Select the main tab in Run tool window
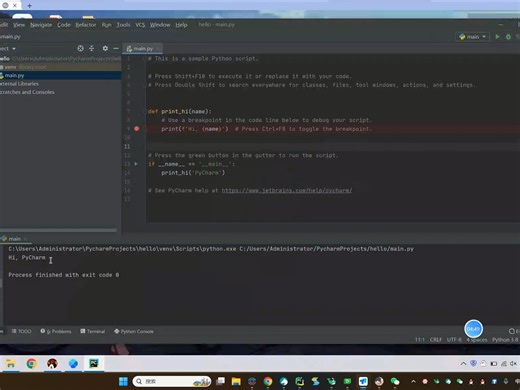 click(x=14, y=239)
